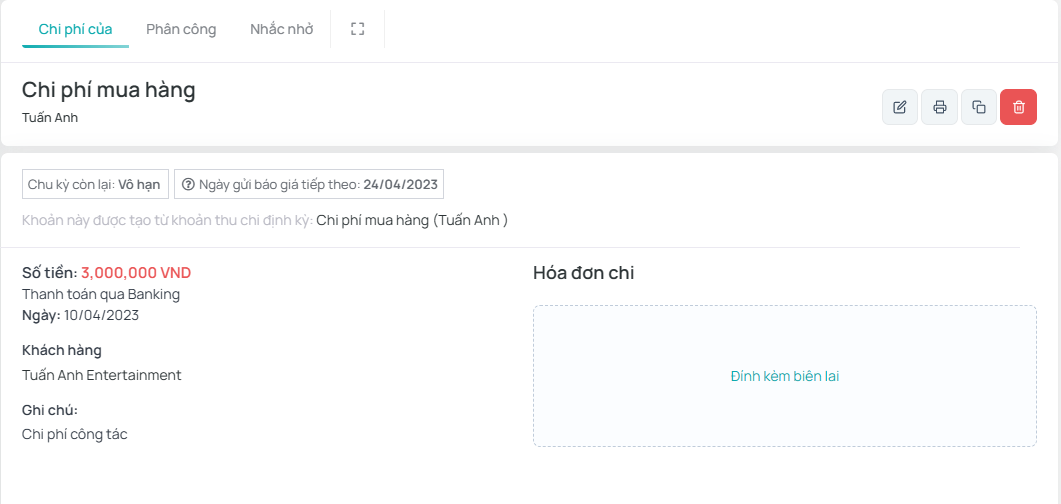Switch to the Phân công tab
The image size is (1061, 504).
point(181,29)
